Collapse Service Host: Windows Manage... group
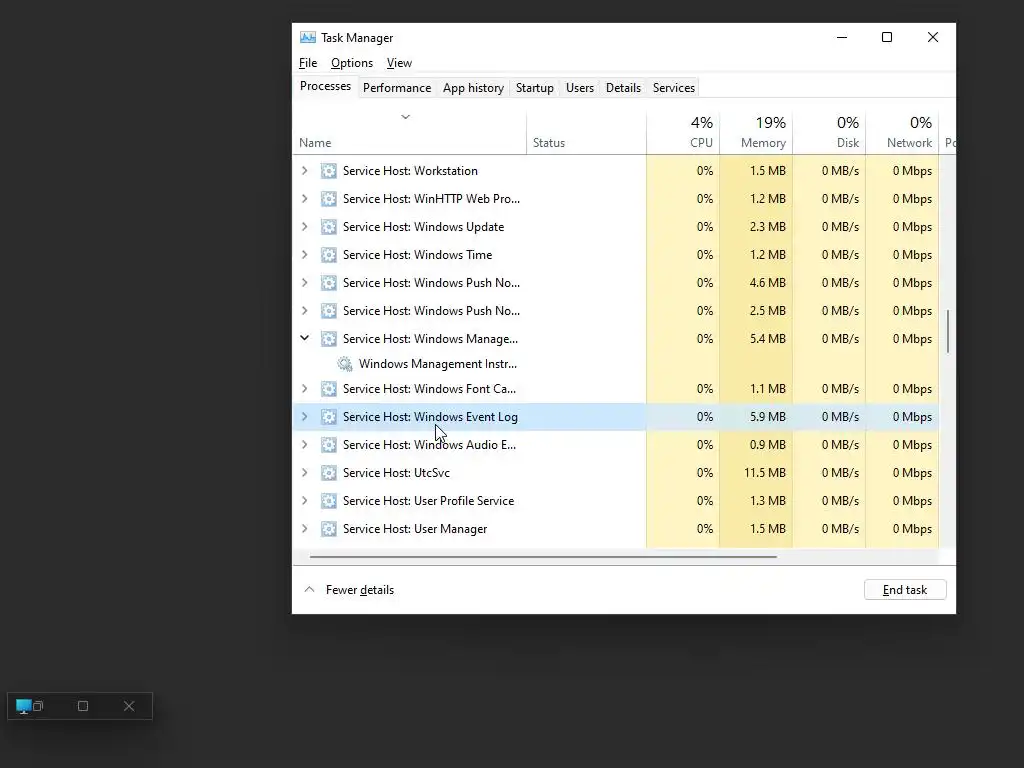The height and width of the screenshot is (768, 1024). pyautogui.click(x=304, y=338)
